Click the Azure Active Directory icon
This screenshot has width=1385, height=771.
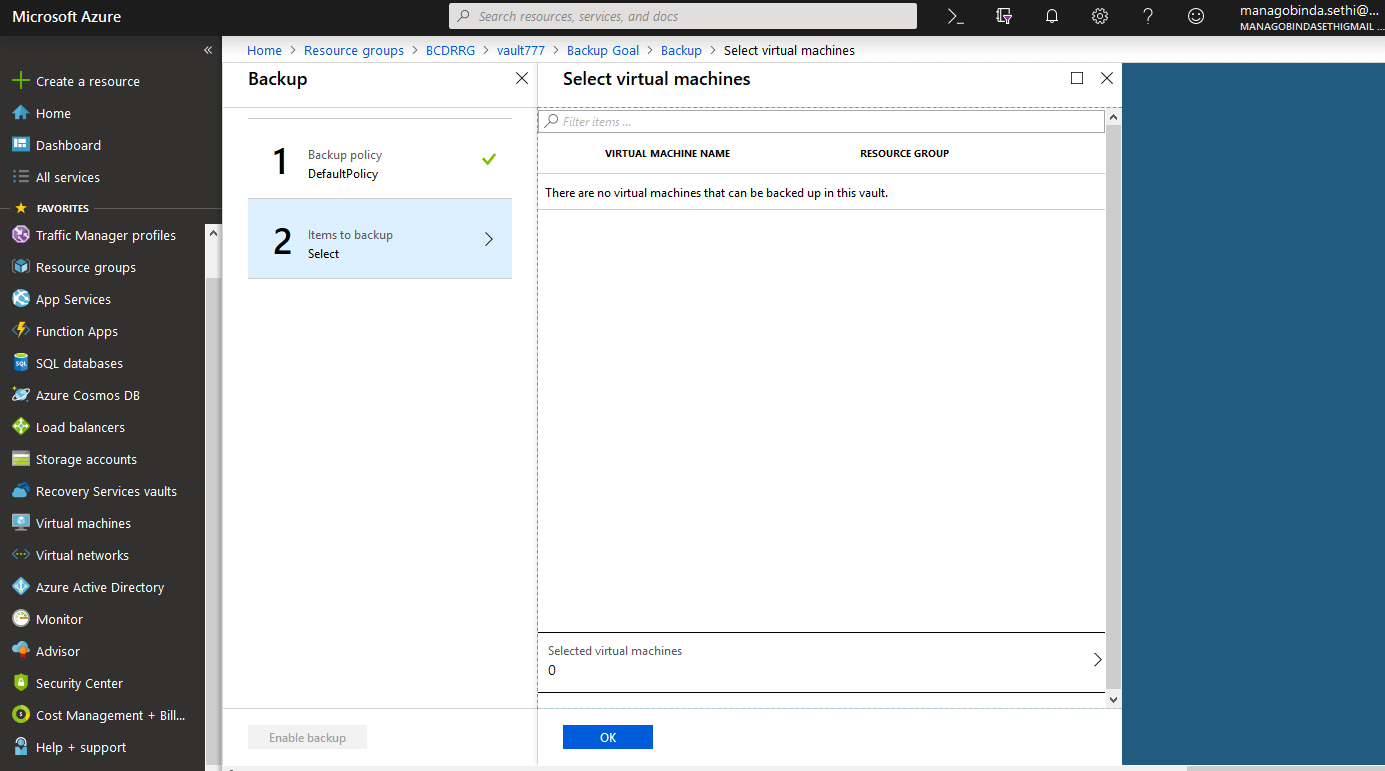(x=20, y=587)
